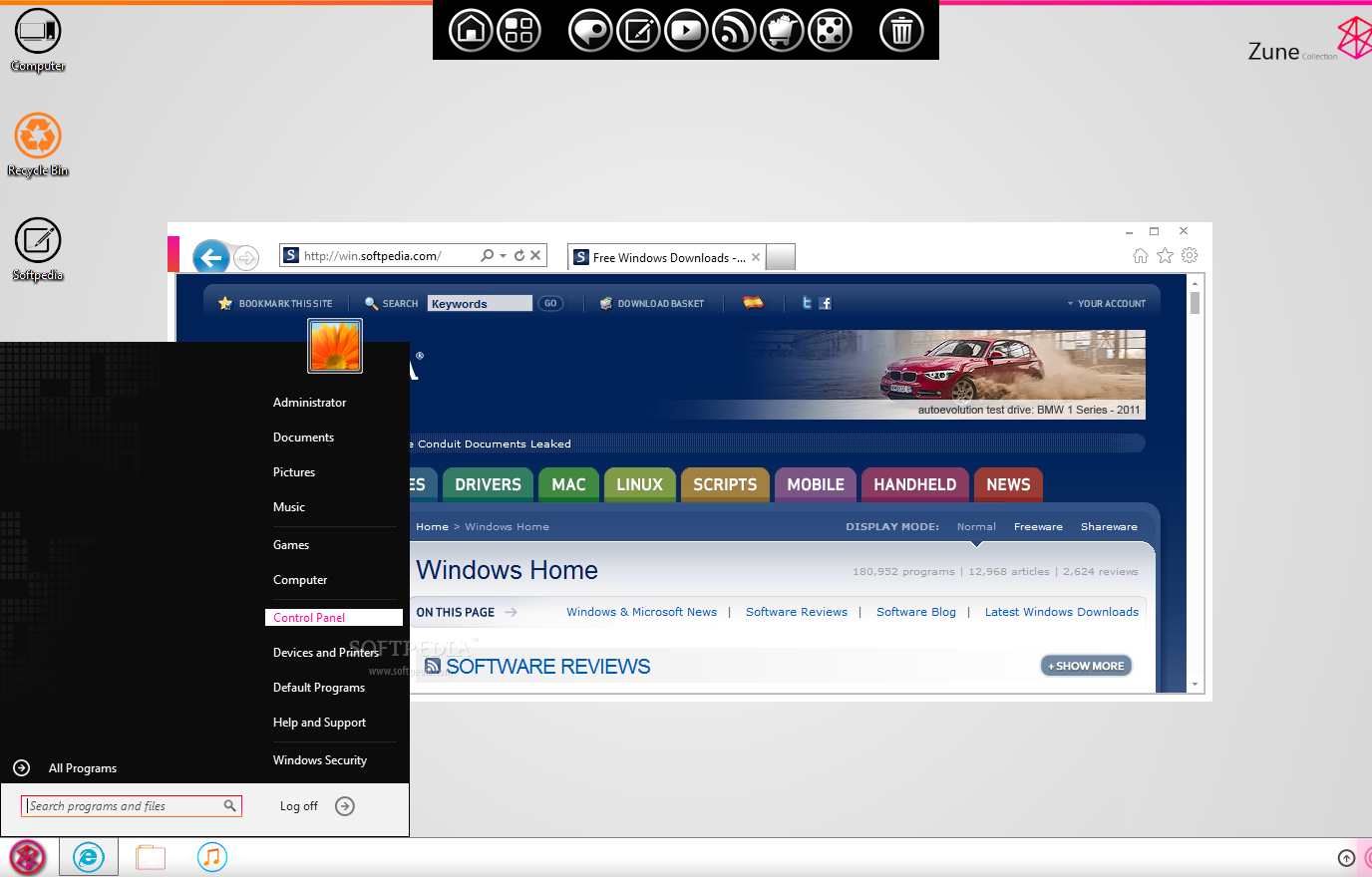Screen dimensions: 1372x877
Task: Open Help and Support in start menu
Action: tap(319, 723)
